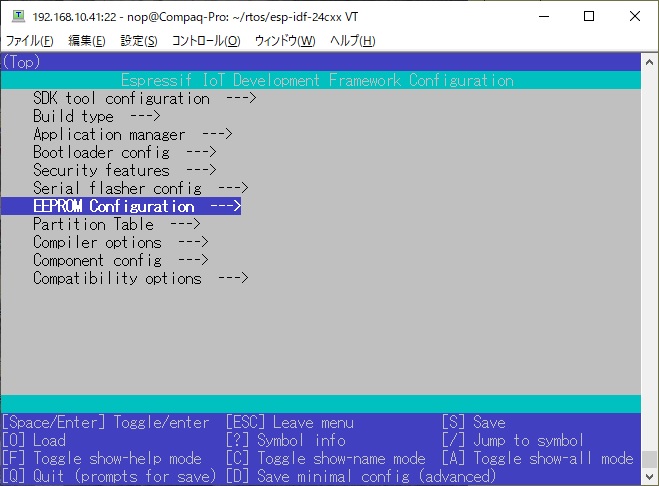Close the Tera Term window
The width and height of the screenshot is (659, 486).
[635, 16]
